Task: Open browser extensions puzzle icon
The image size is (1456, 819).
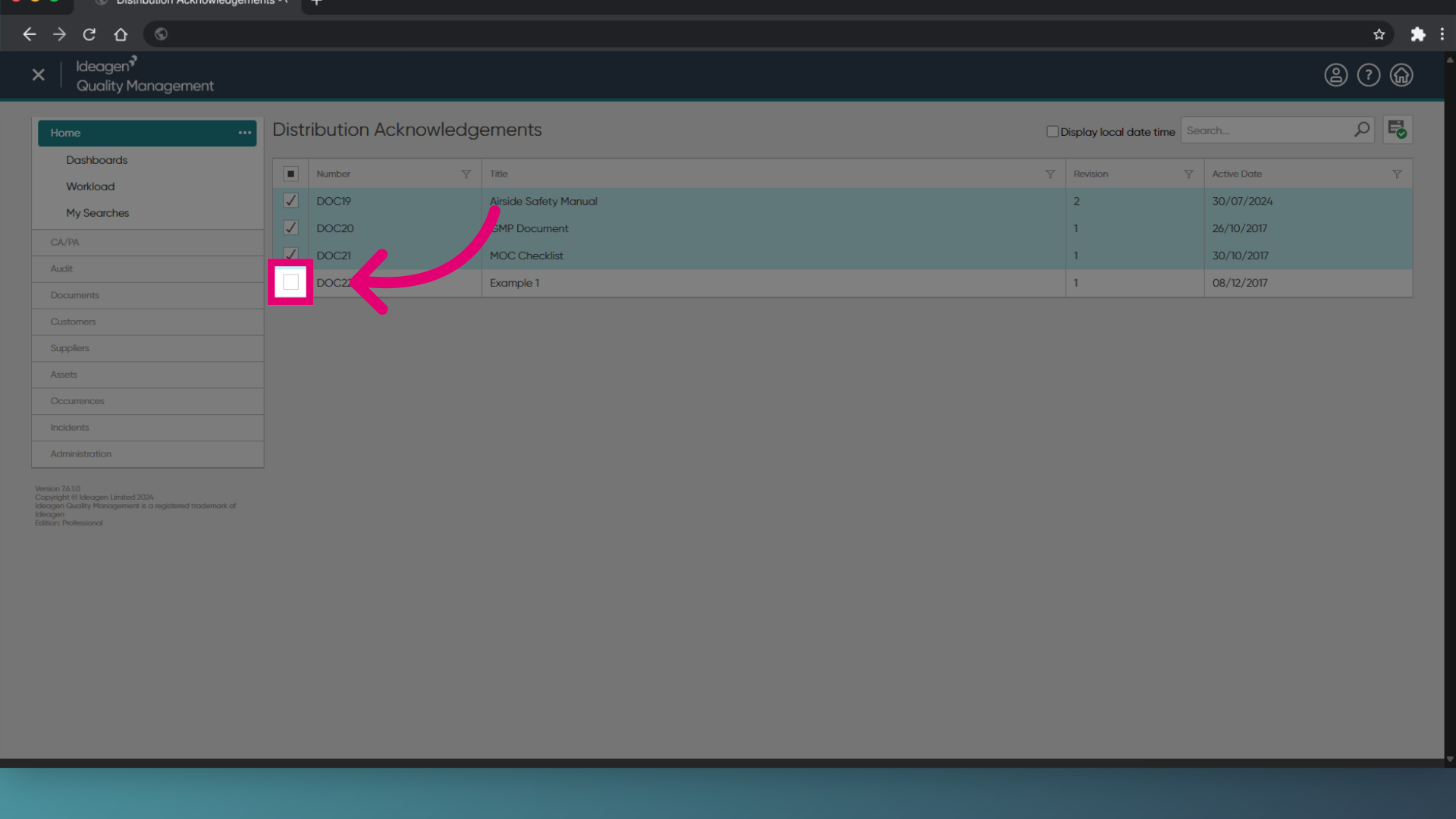Action: click(1417, 34)
